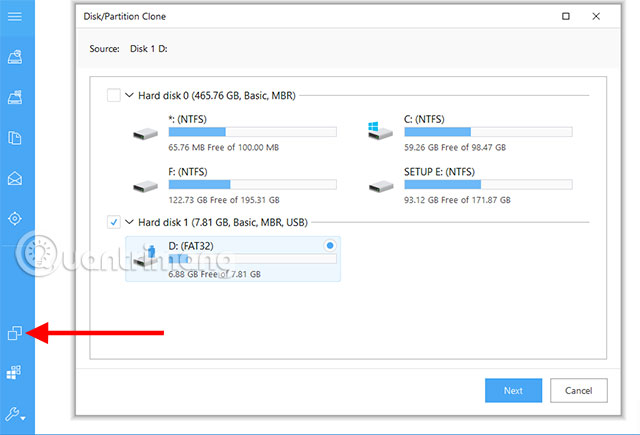Click the D: (FAT32) usage bar
Image resolution: width=640 pixels, height=435 pixels.
tap(253, 259)
